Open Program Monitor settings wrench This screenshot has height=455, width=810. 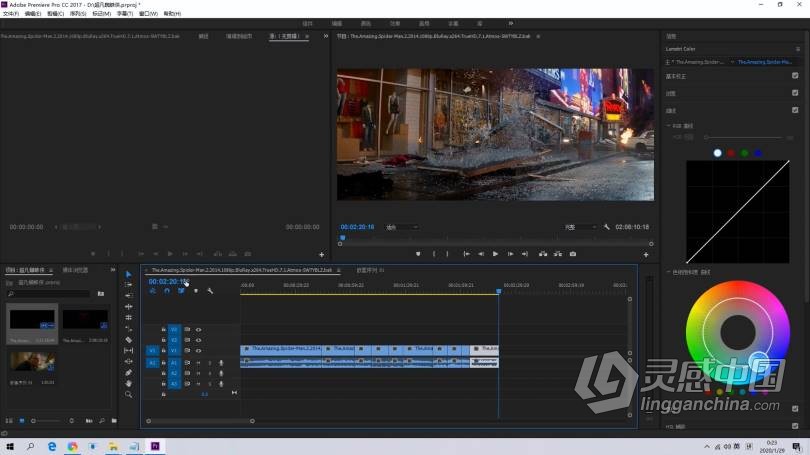(606, 227)
